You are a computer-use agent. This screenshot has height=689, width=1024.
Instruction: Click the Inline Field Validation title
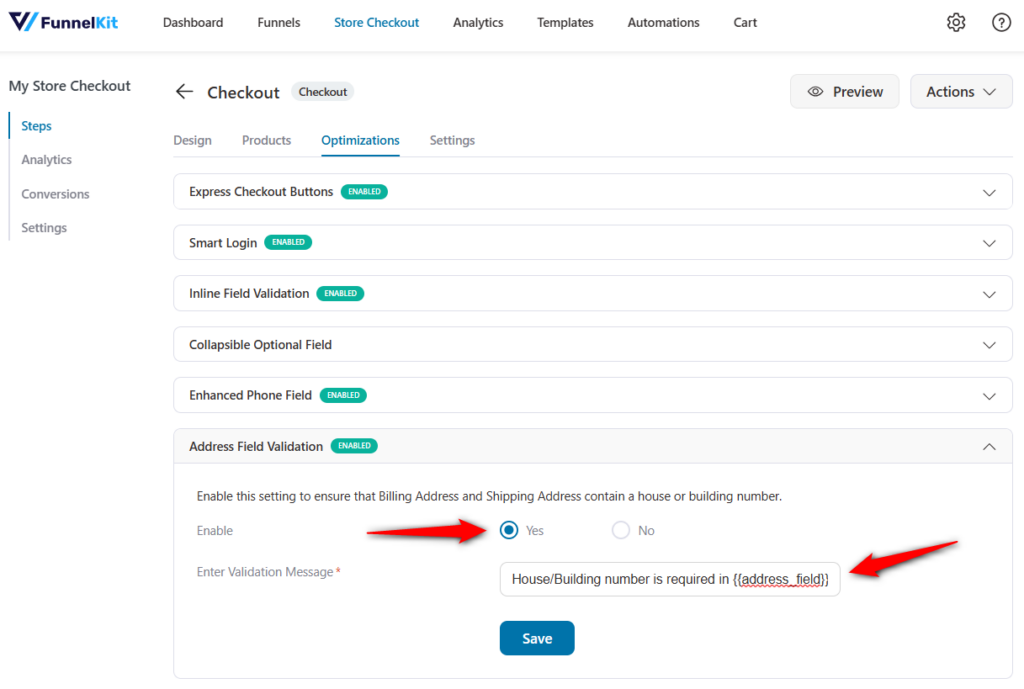[249, 293]
